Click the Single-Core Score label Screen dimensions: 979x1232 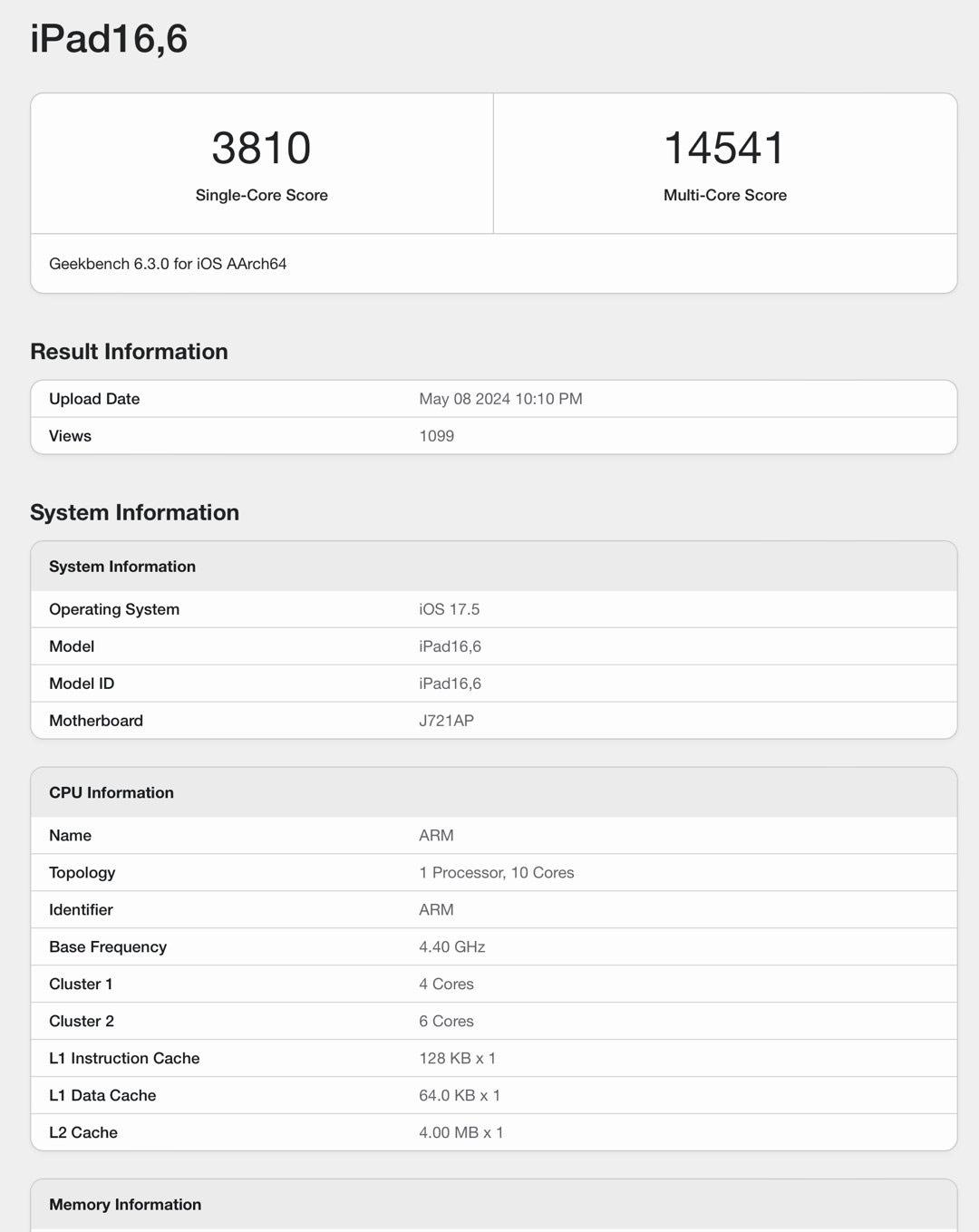click(x=261, y=195)
